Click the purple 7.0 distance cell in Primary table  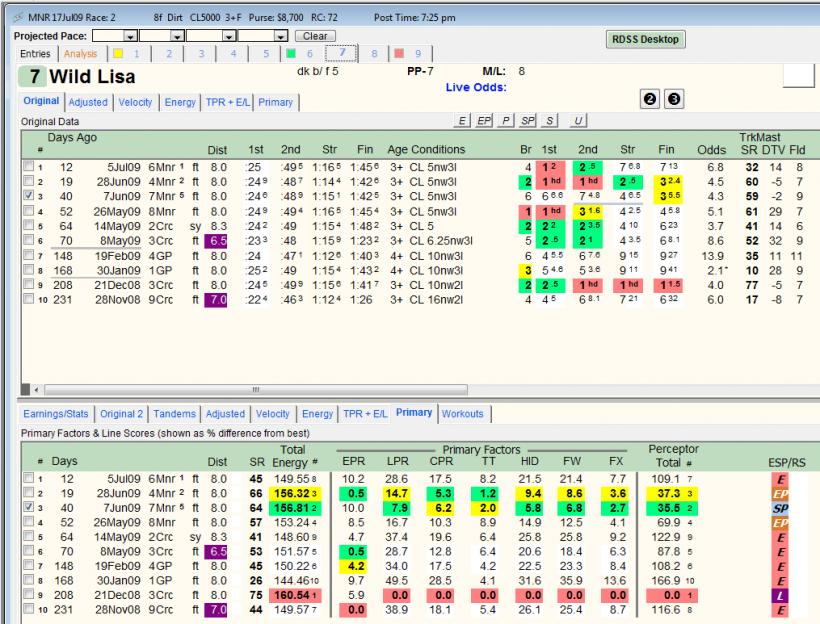point(217,610)
